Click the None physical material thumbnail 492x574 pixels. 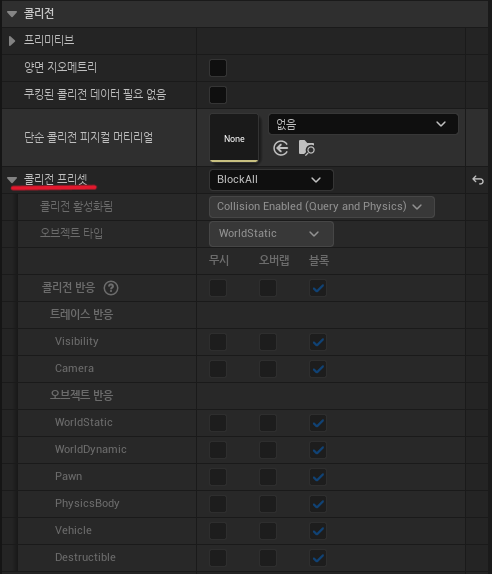234,138
